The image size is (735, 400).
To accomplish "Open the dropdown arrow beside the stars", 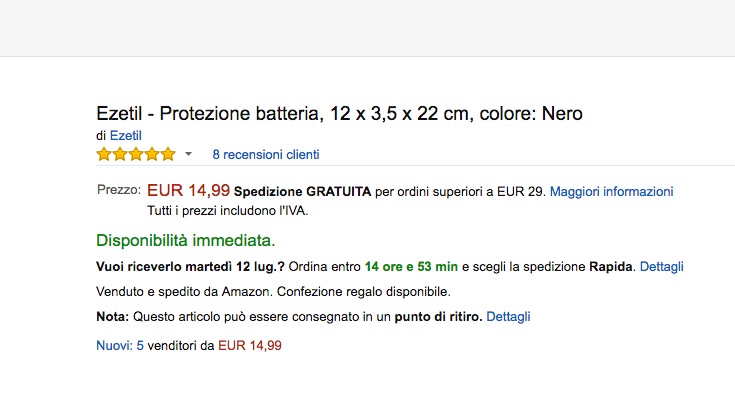I will point(188,155).
